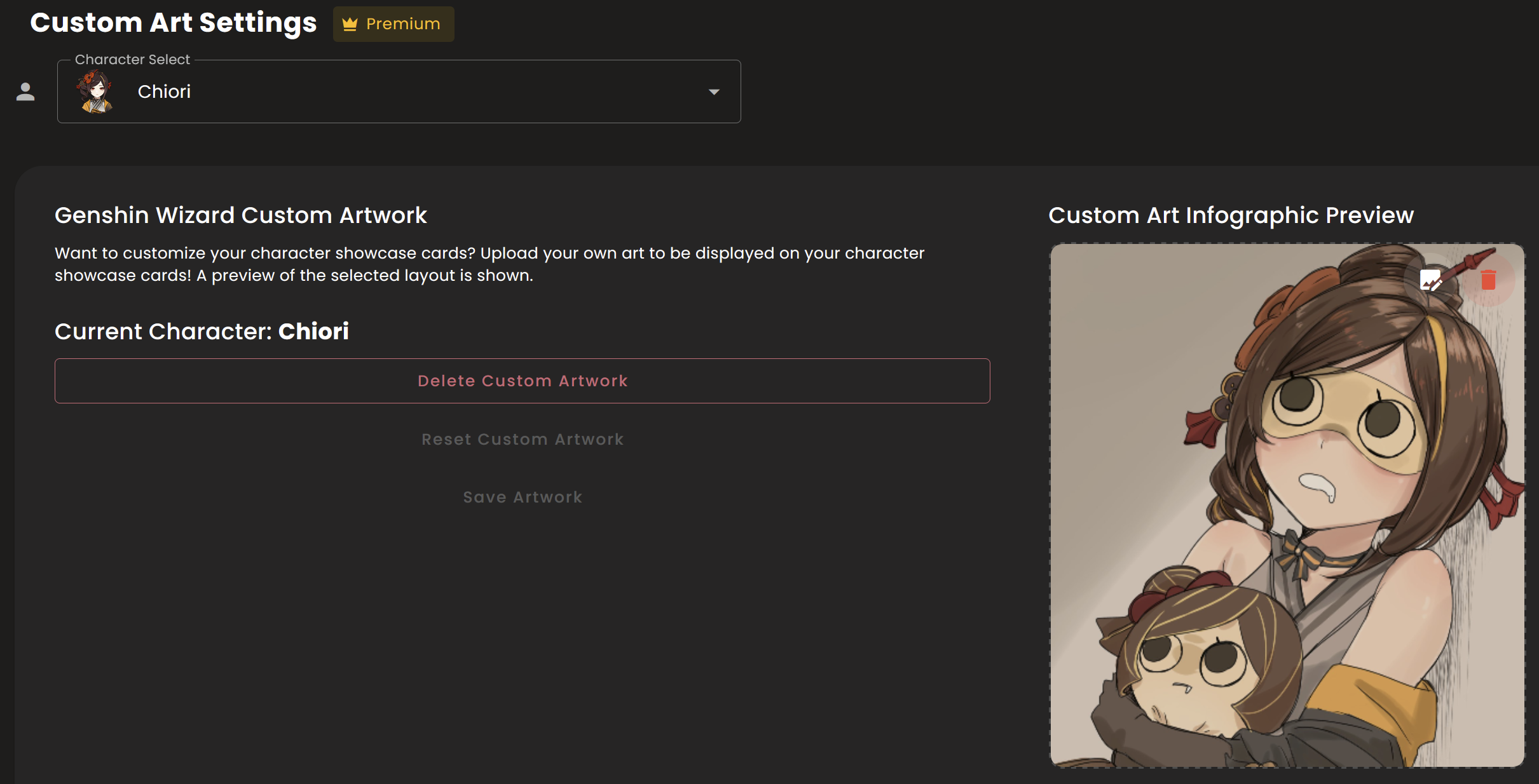Viewport: 1539px width, 784px height.
Task: Click the Character Select field label
Action: coord(132,60)
